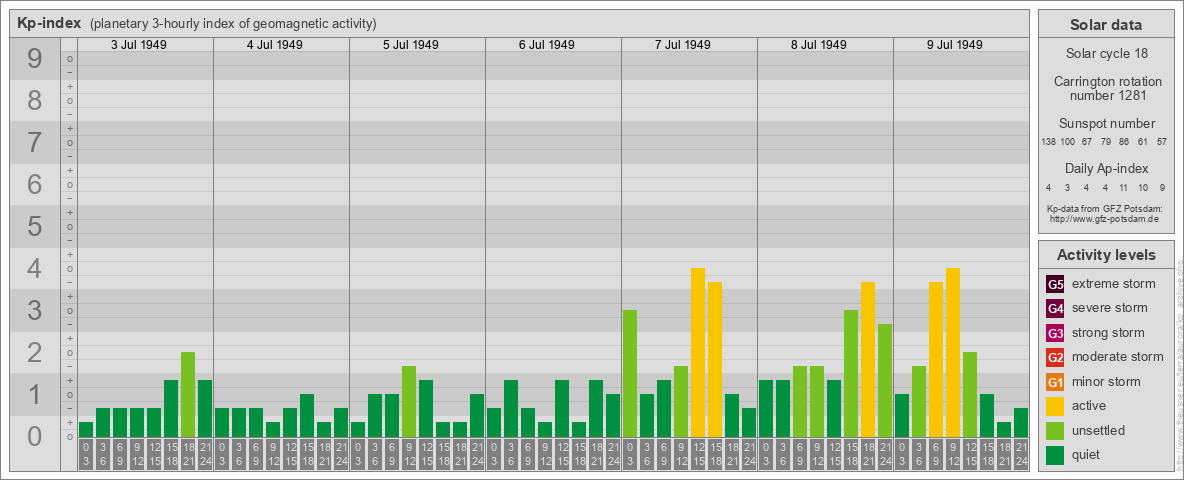This screenshot has height=480, width=1184.
Task: Click the light green 12-15 bar on 9 Jul
Action: (970, 395)
